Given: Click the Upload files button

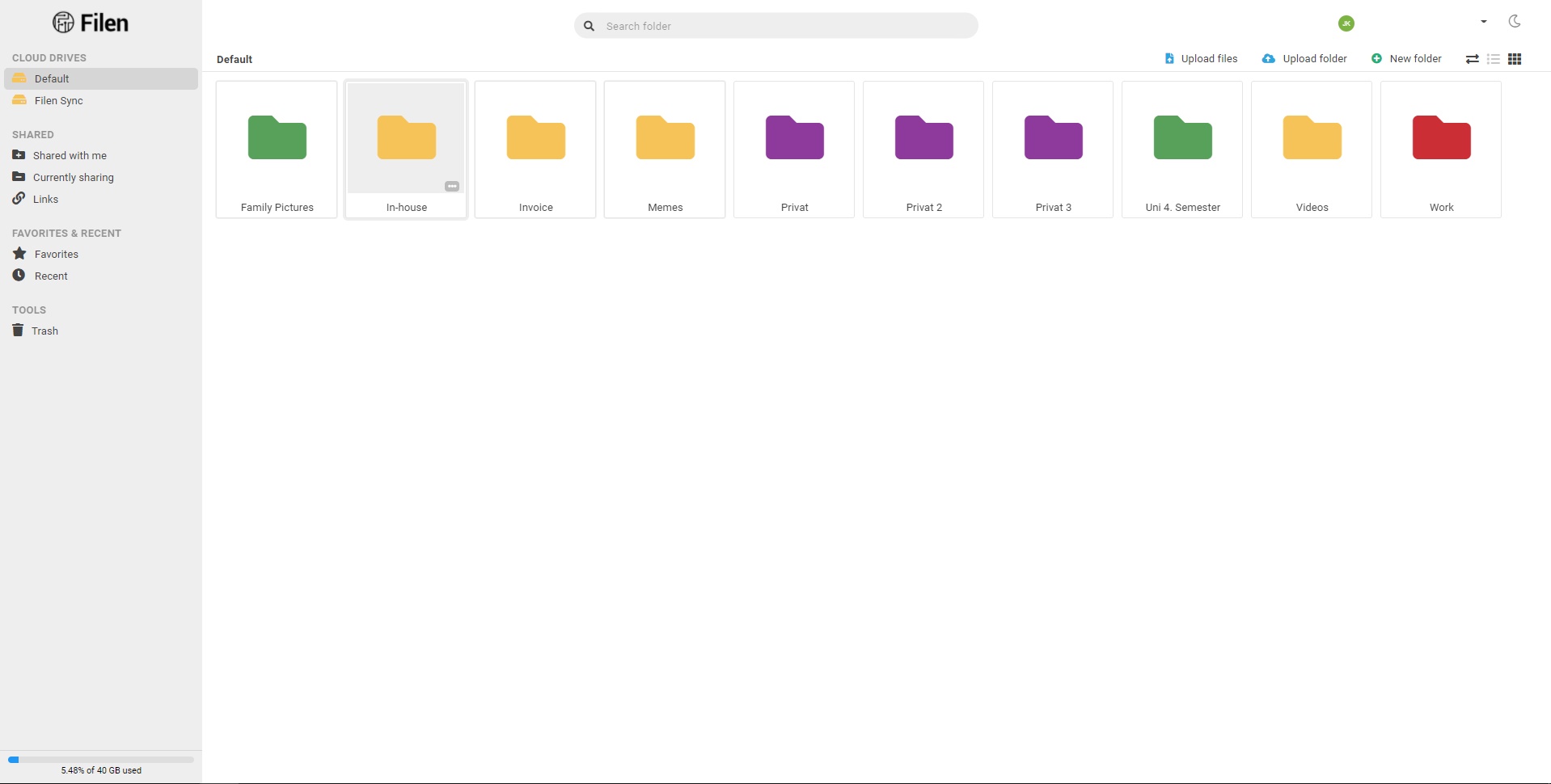Looking at the screenshot, I should pyautogui.click(x=1200, y=58).
